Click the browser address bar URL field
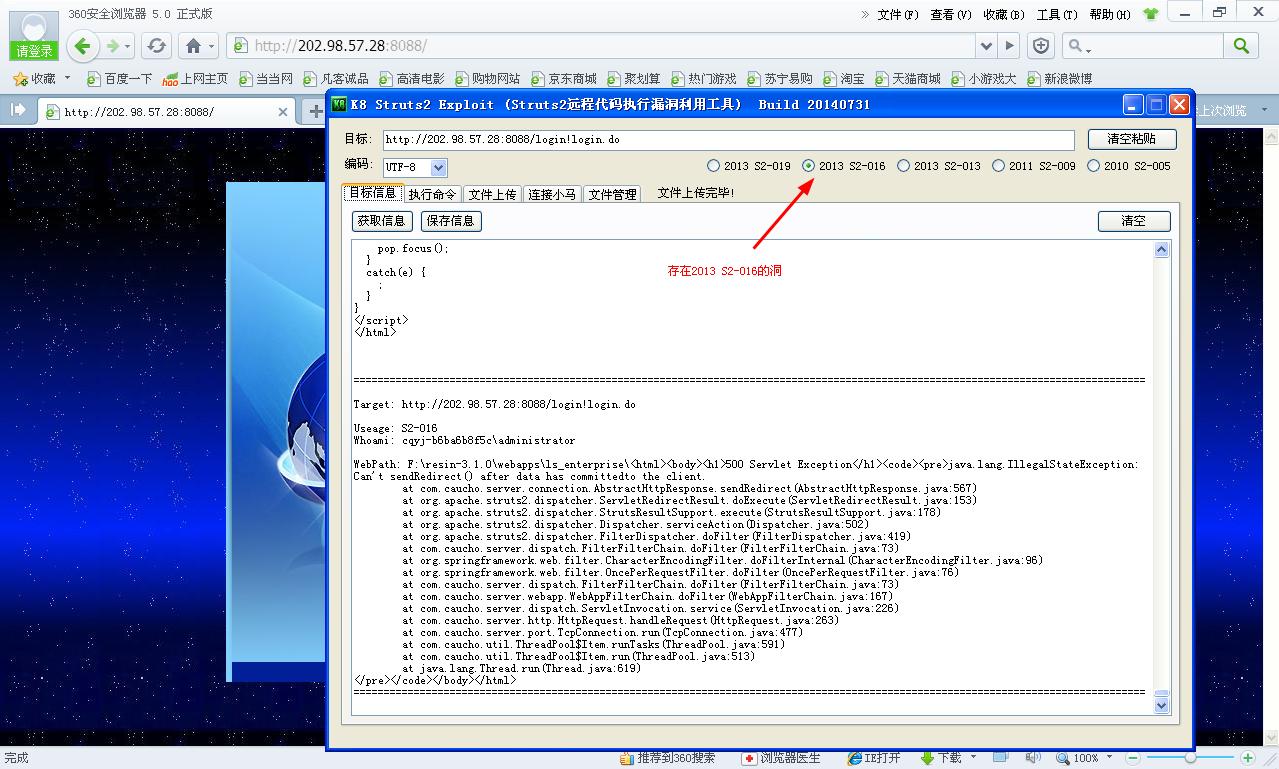The width and height of the screenshot is (1279, 769). tap(602, 46)
